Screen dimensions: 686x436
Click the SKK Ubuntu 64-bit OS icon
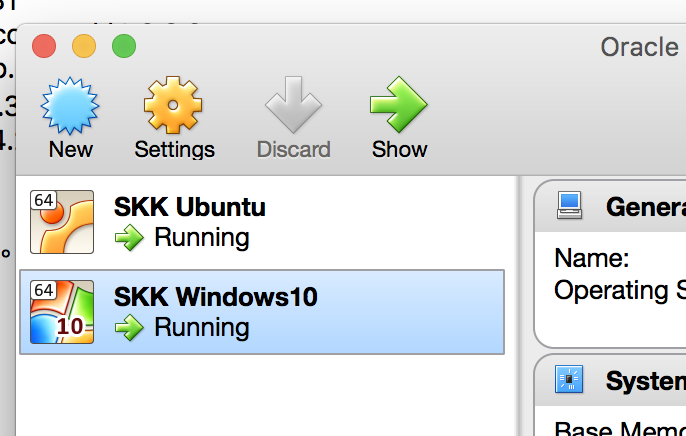62,222
